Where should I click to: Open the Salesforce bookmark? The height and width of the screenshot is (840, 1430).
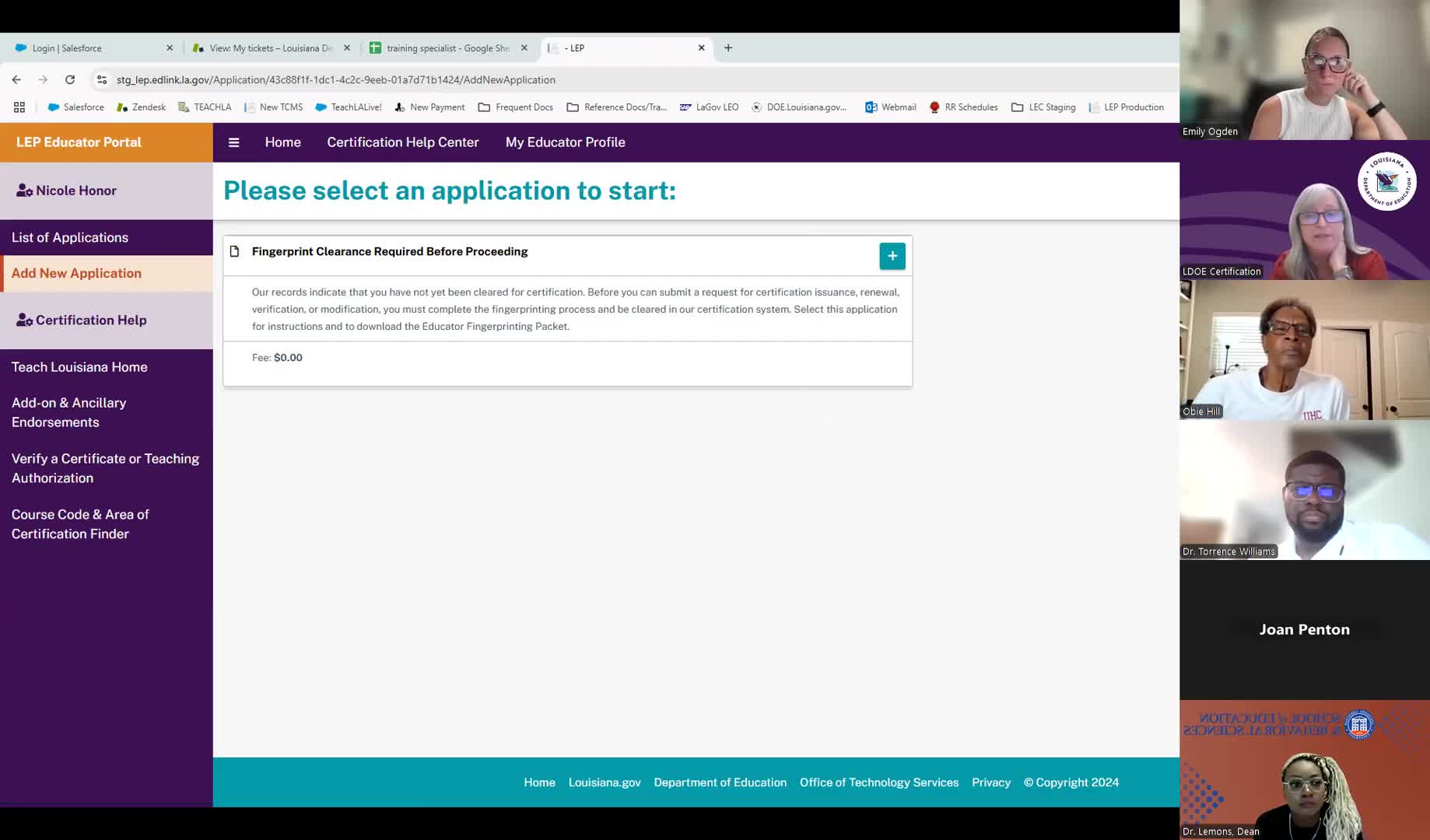point(75,107)
